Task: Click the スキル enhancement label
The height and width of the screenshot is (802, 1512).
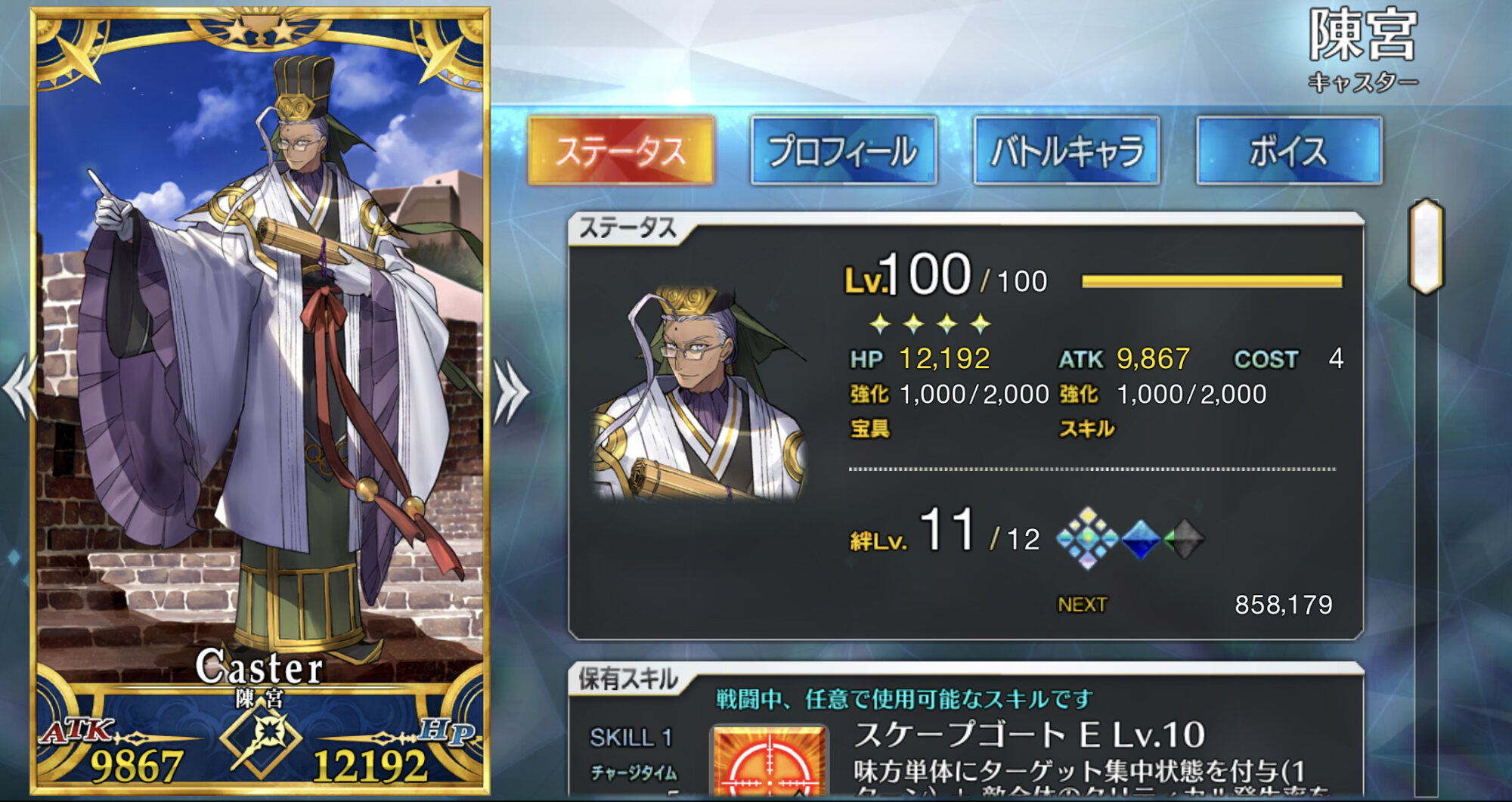Action: pyautogui.click(x=1086, y=429)
